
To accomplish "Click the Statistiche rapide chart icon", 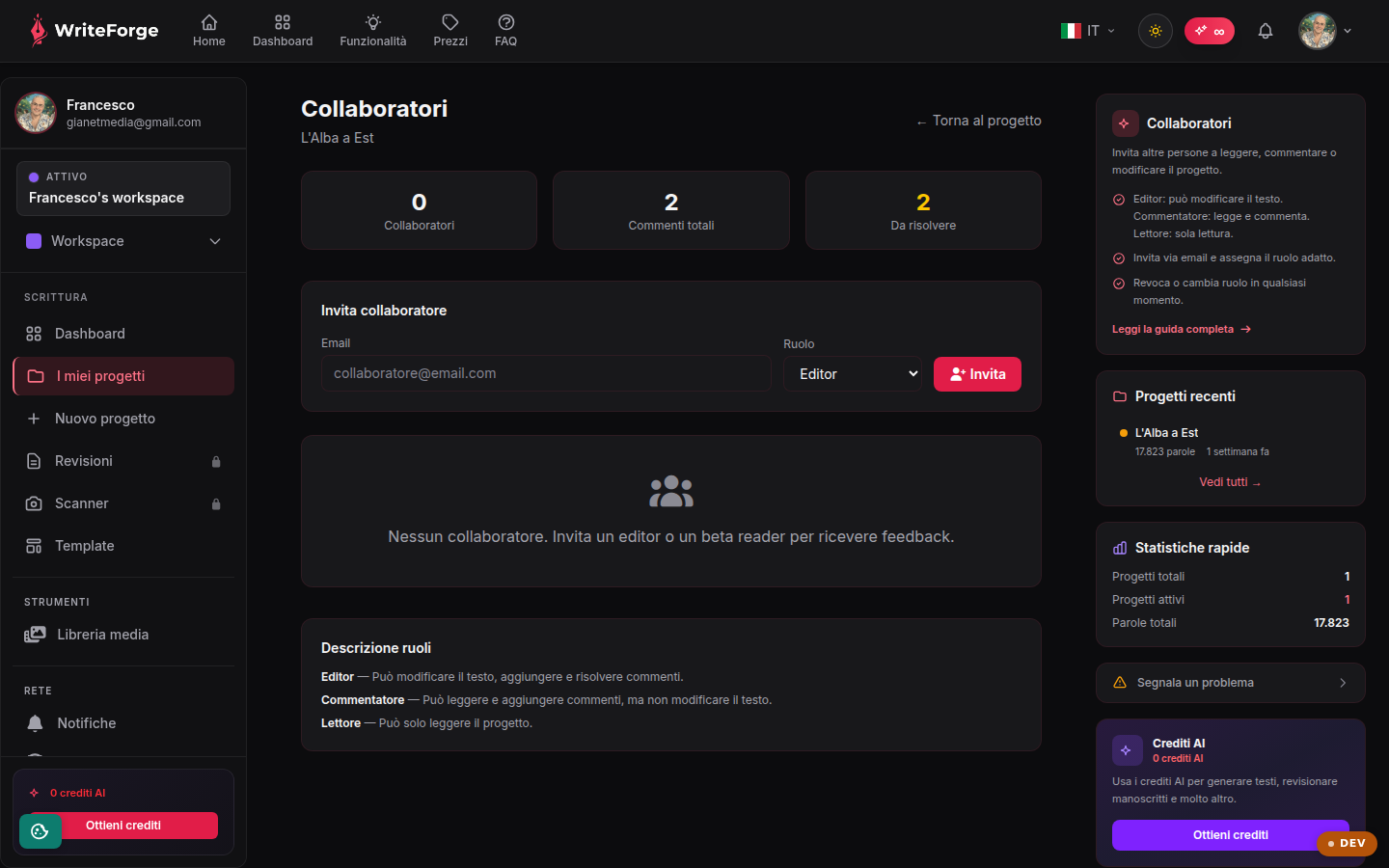I will click(1120, 548).
